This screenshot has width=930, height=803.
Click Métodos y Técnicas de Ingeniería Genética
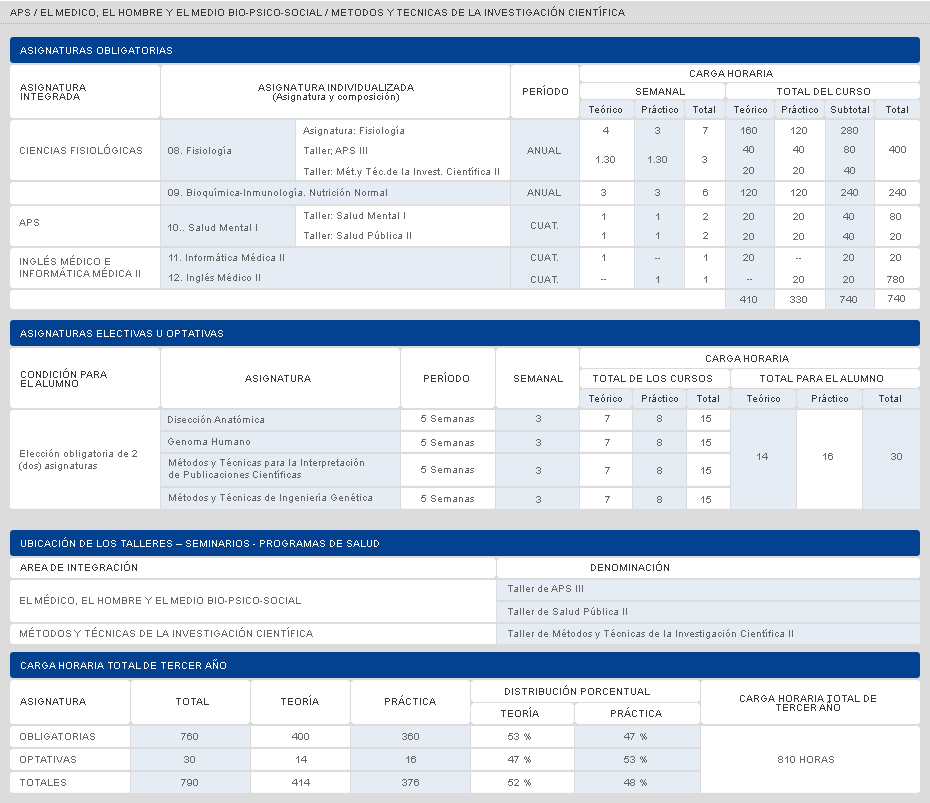270,498
